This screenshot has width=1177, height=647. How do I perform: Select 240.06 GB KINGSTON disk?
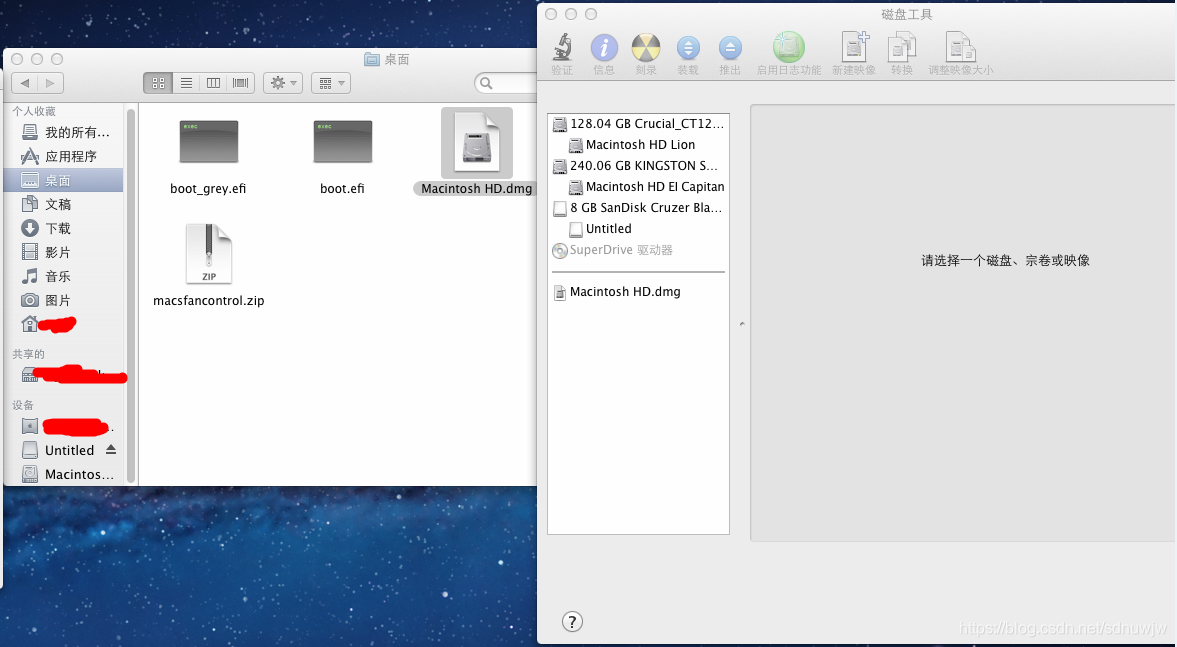click(x=638, y=166)
